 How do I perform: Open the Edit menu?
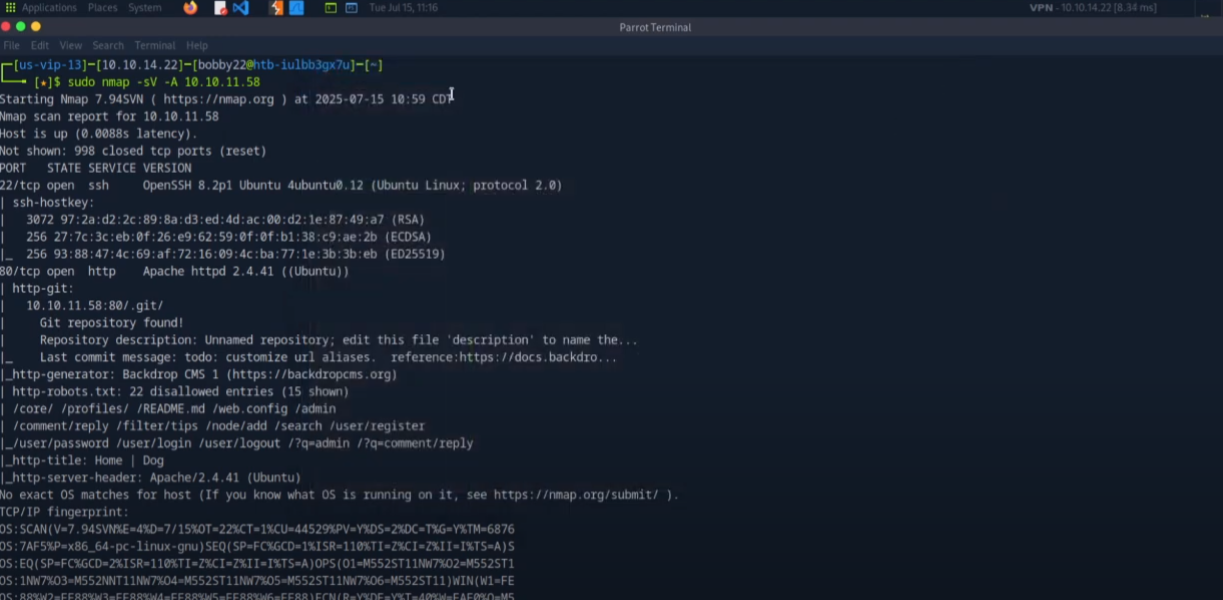(40, 45)
